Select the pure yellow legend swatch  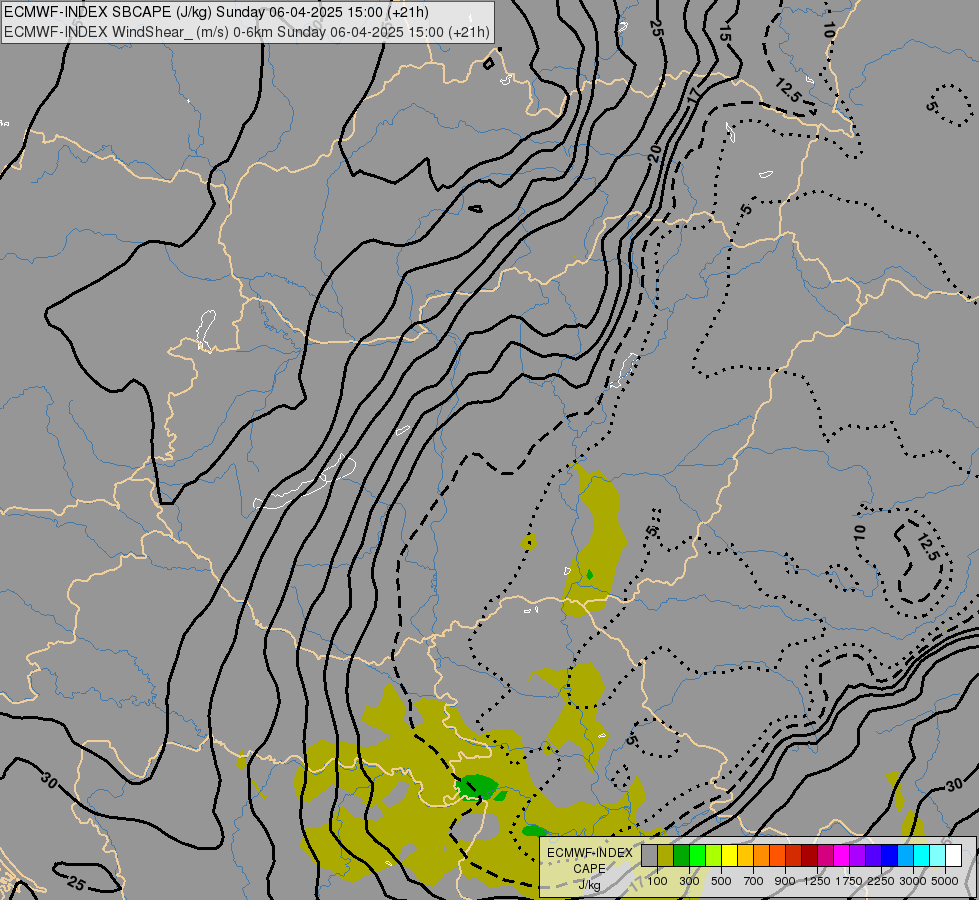click(729, 855)
